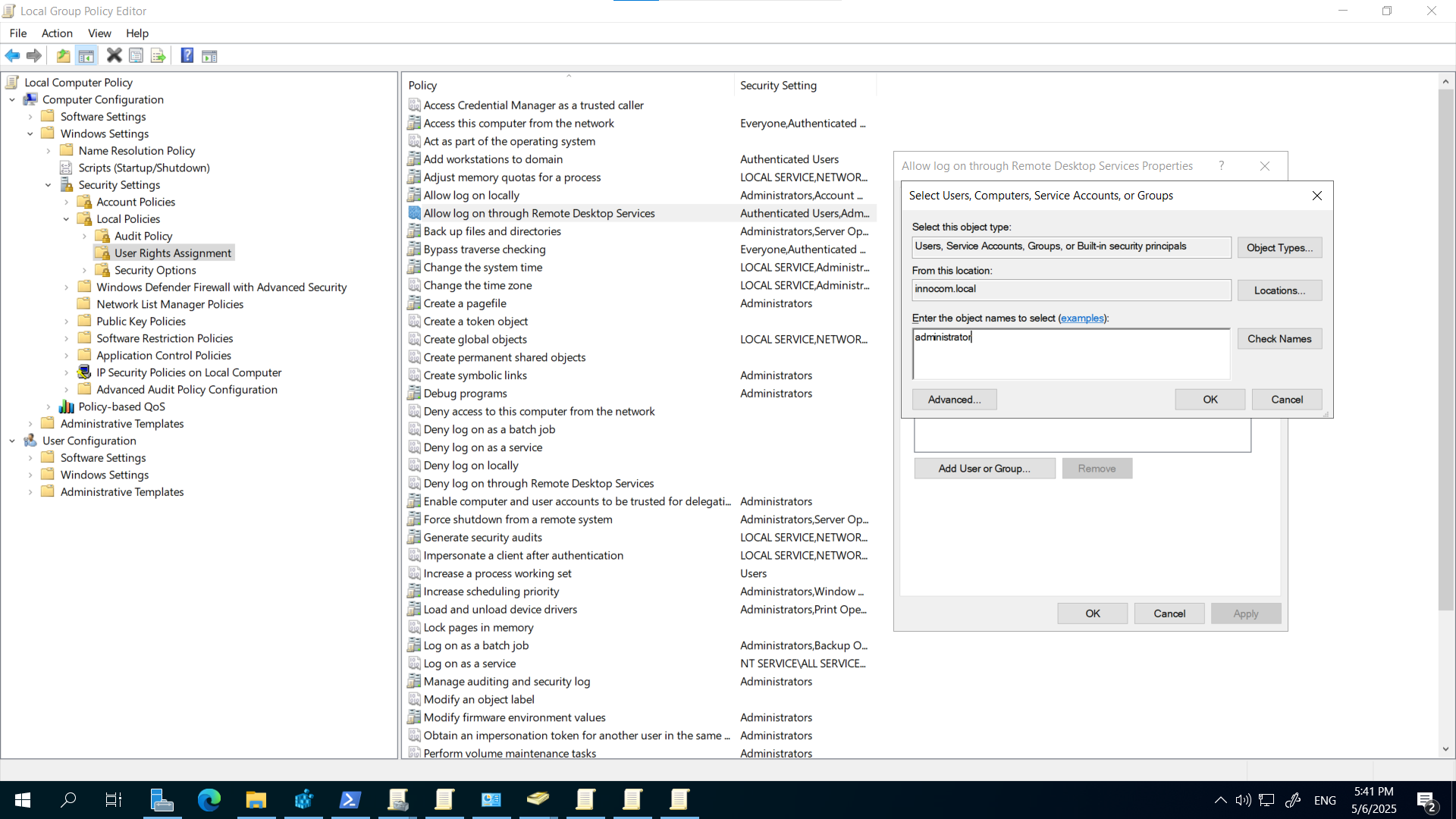Click the volume speaker tray icon
The width and height of the screenshot is (1456, 819).
pyautogui.click(x=1243, y=800)
